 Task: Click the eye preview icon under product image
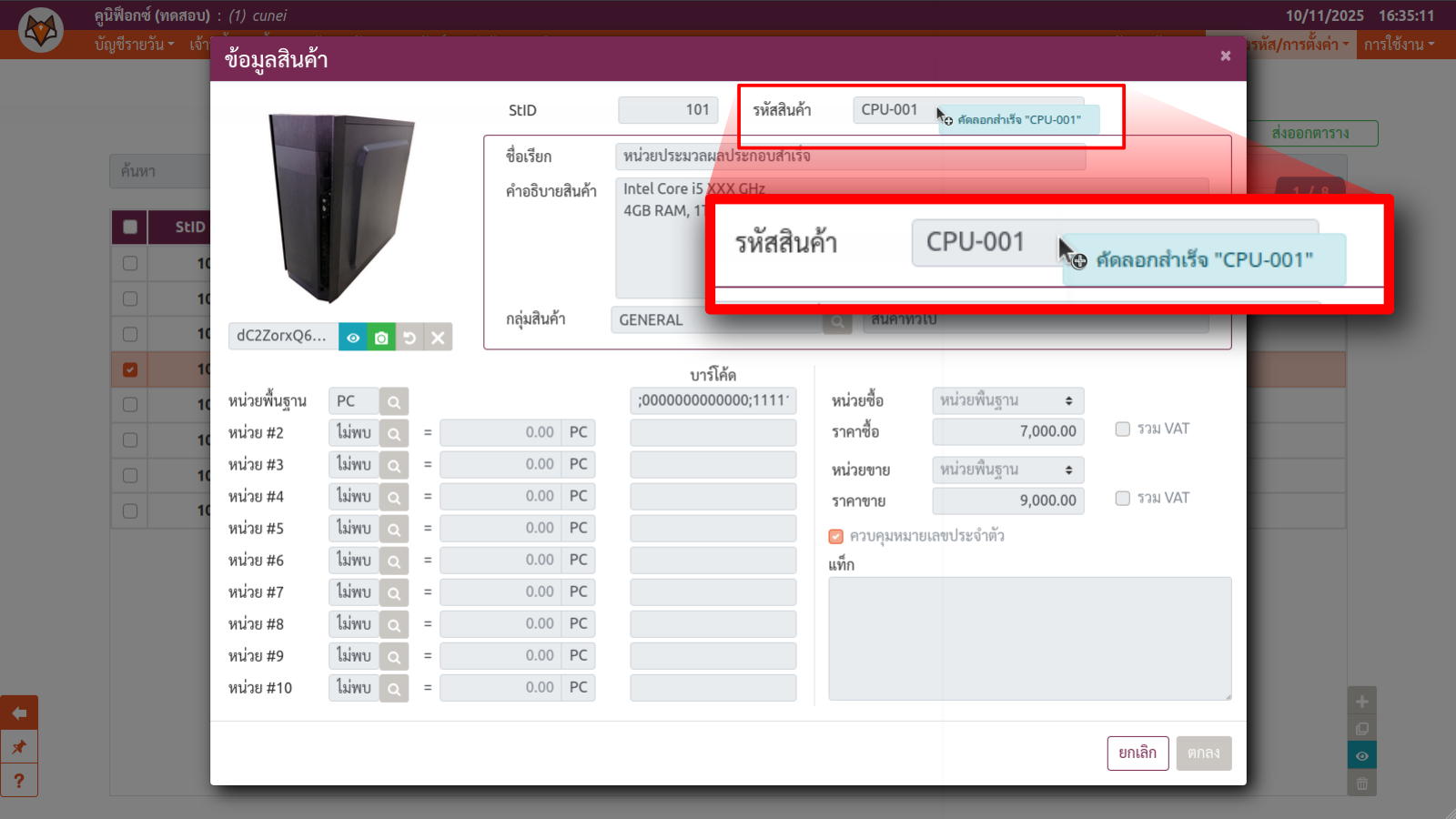[353, 338]
